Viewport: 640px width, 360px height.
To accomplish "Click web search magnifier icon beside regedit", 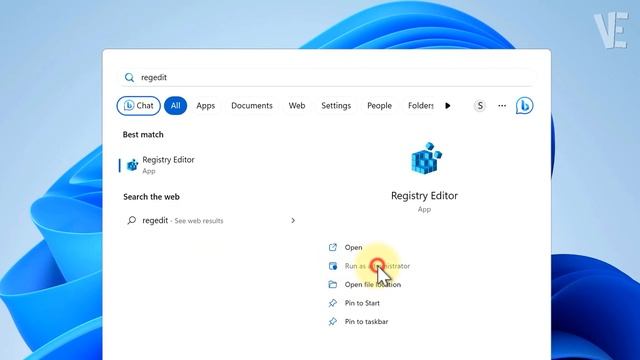I will coord(131,220).
